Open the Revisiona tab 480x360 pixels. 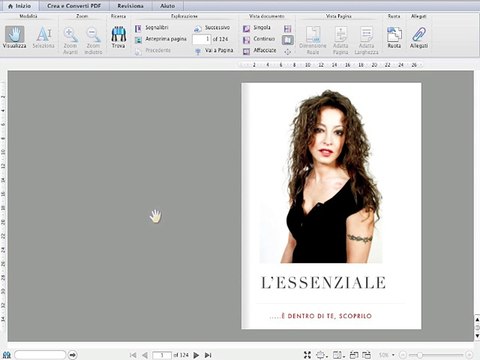click(x=130, y=6)
